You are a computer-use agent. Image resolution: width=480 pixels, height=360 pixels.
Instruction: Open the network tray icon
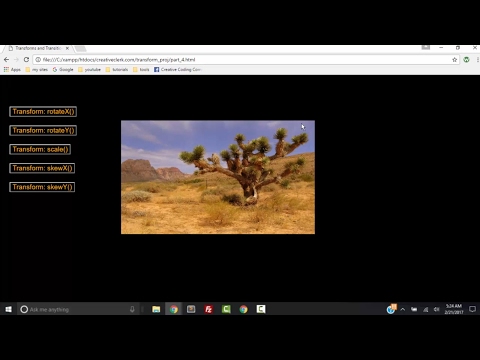(426, 310)
